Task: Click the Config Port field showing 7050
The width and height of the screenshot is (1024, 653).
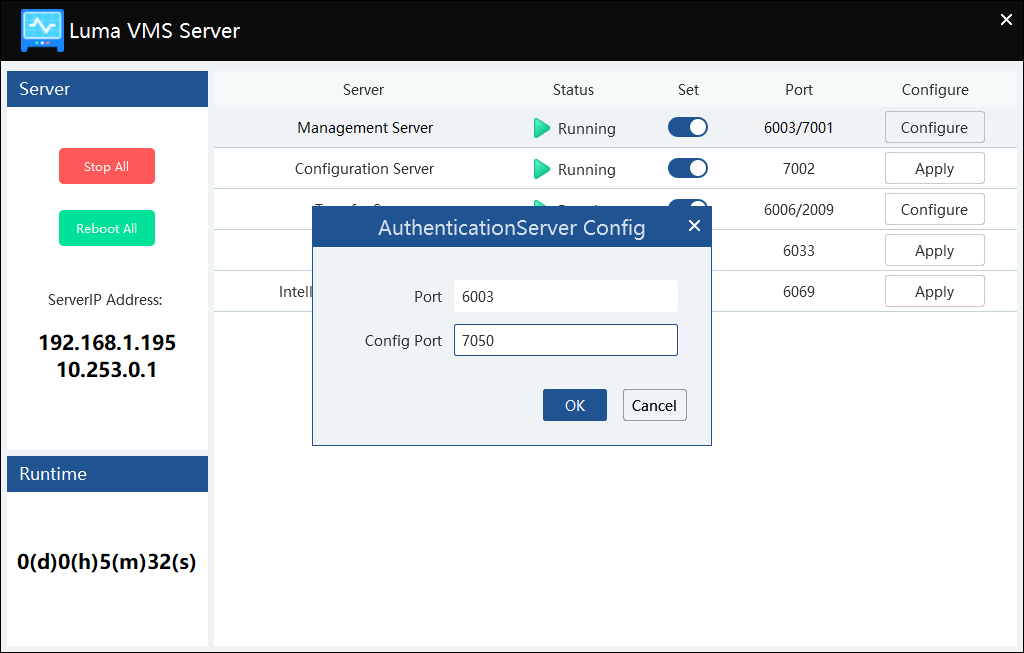Action: (x=566, y=340)
